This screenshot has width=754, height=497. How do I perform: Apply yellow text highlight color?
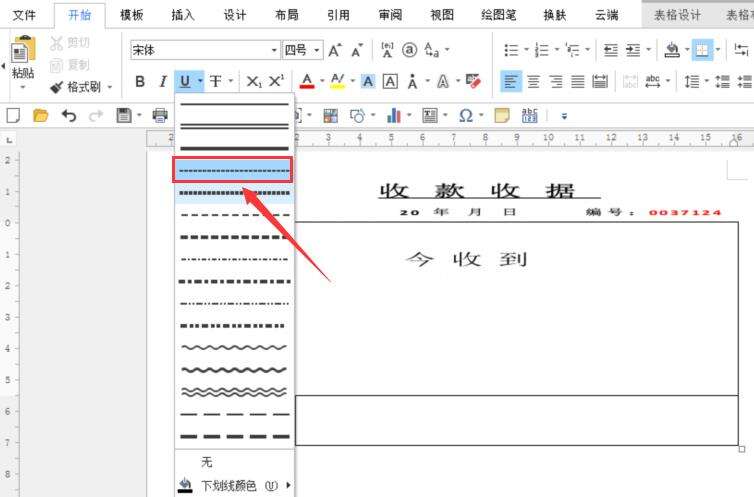click(x=338, y=82)
